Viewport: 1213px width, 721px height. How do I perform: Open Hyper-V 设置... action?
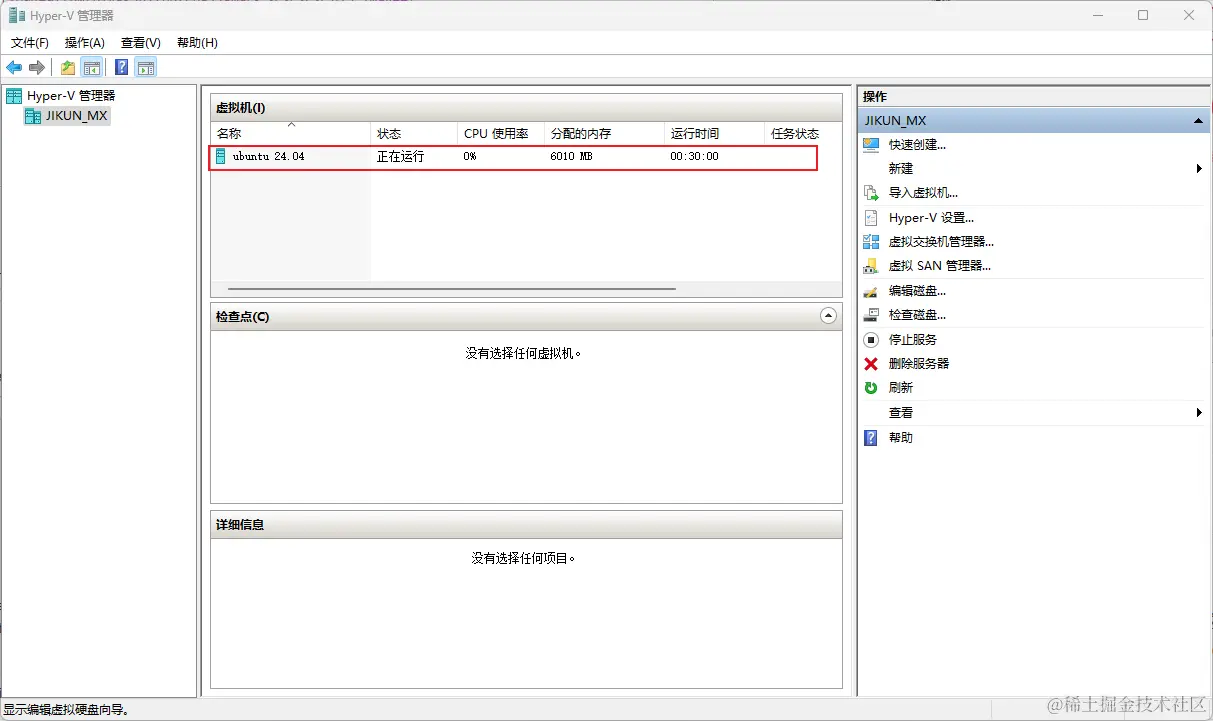pos(931,218)
